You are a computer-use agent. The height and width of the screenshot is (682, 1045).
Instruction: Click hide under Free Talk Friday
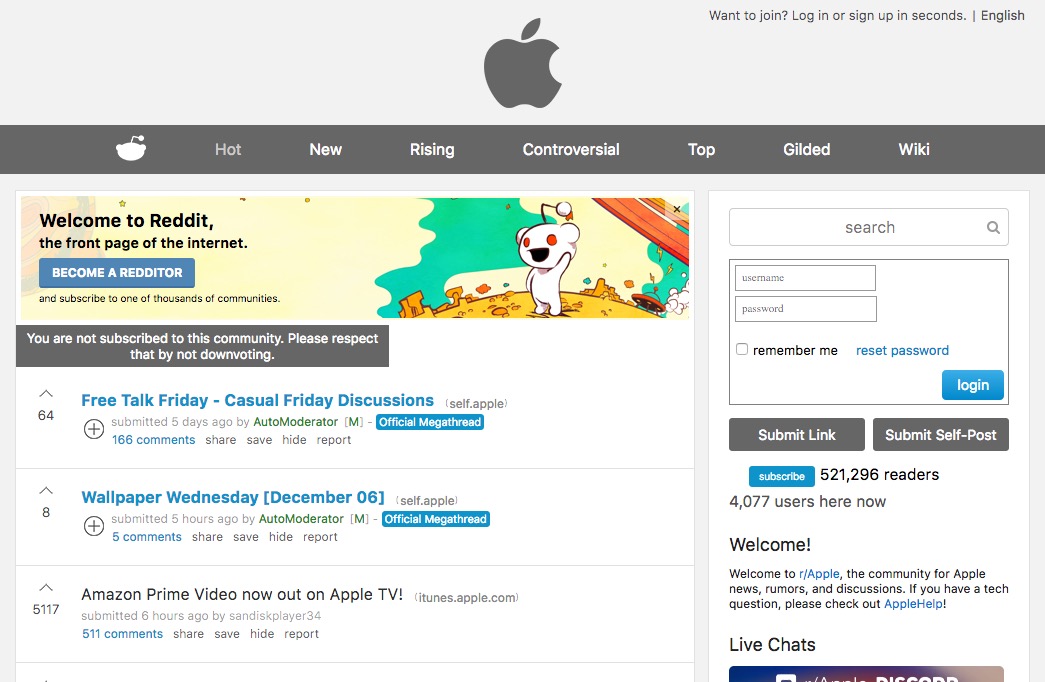click(294, 440)
